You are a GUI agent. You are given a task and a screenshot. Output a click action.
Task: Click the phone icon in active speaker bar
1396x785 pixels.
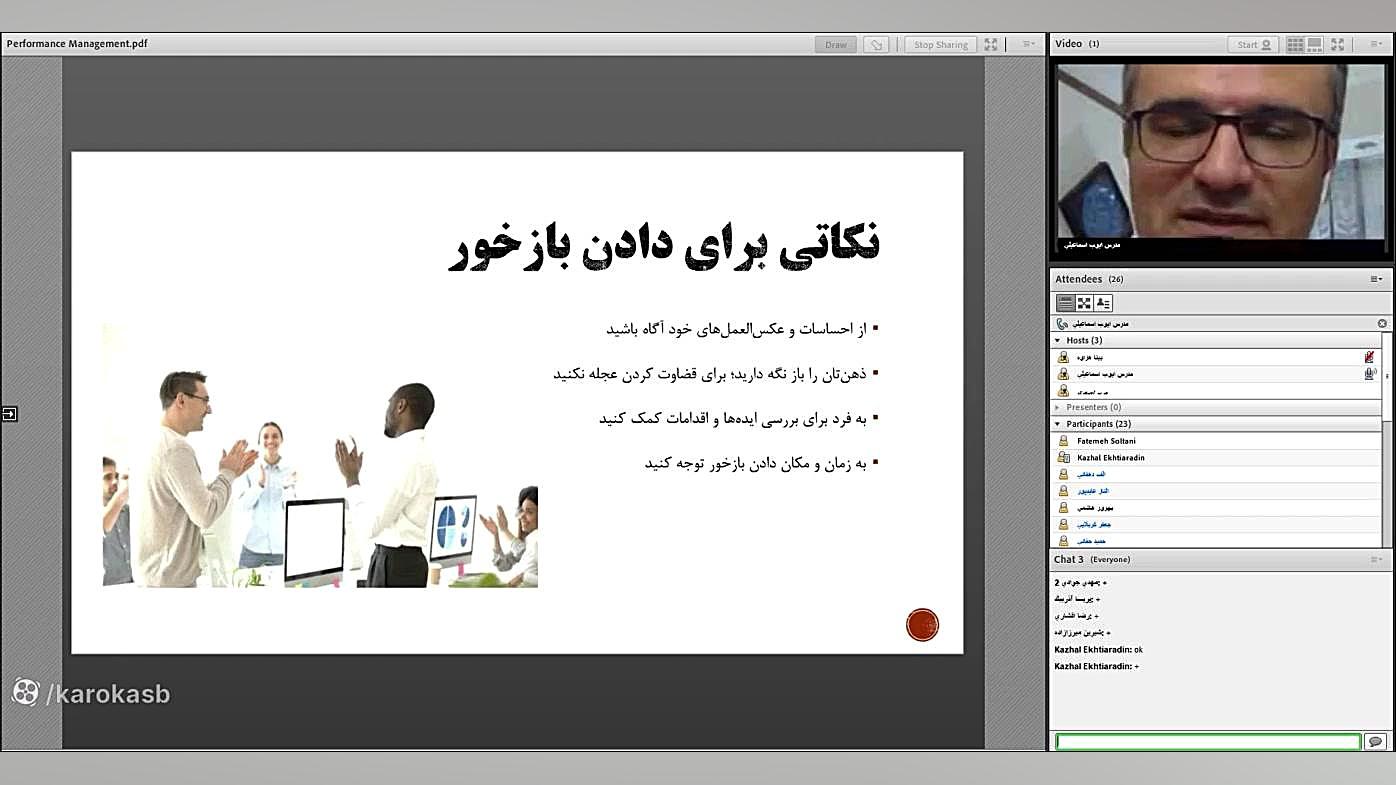[1062, 324]
